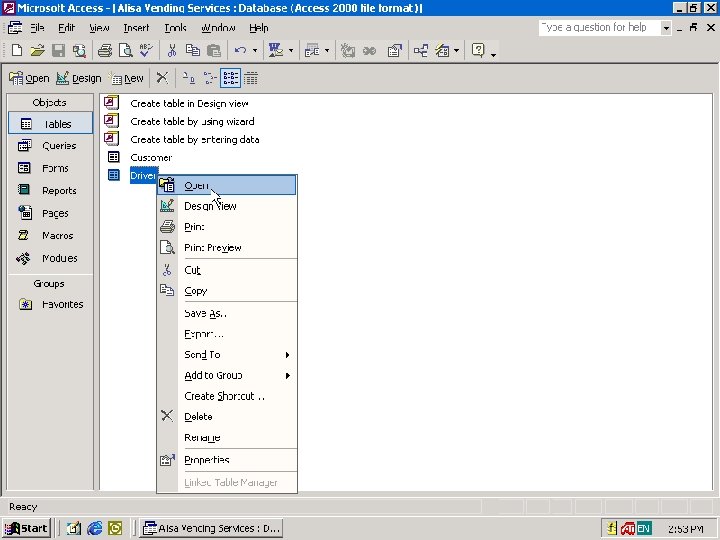720x540 pixels.
Task: Toggle the List view button
Action: pyautogui.click(x=230, y=78)
